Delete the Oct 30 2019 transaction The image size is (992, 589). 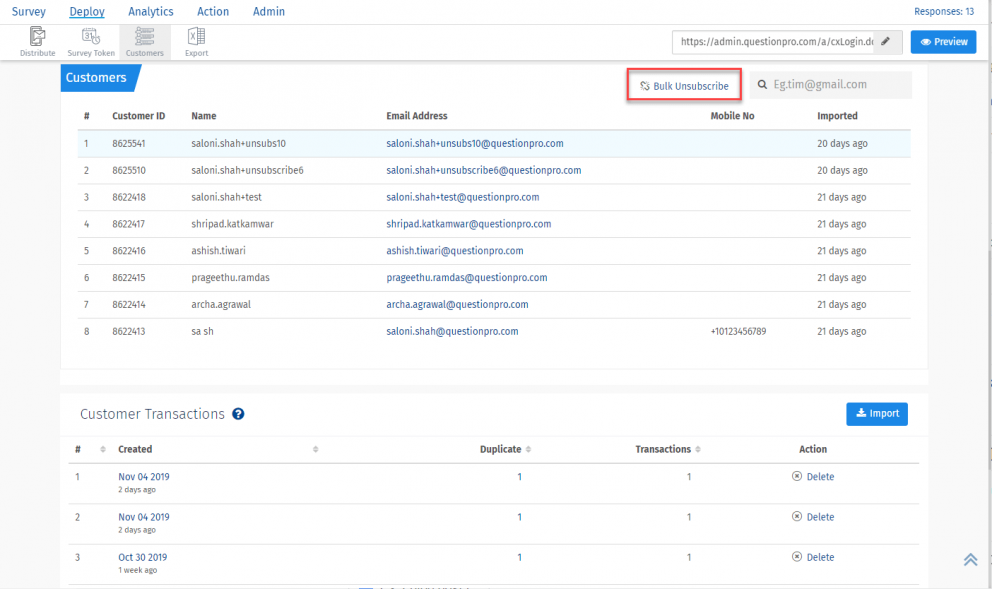coord(813,557)
